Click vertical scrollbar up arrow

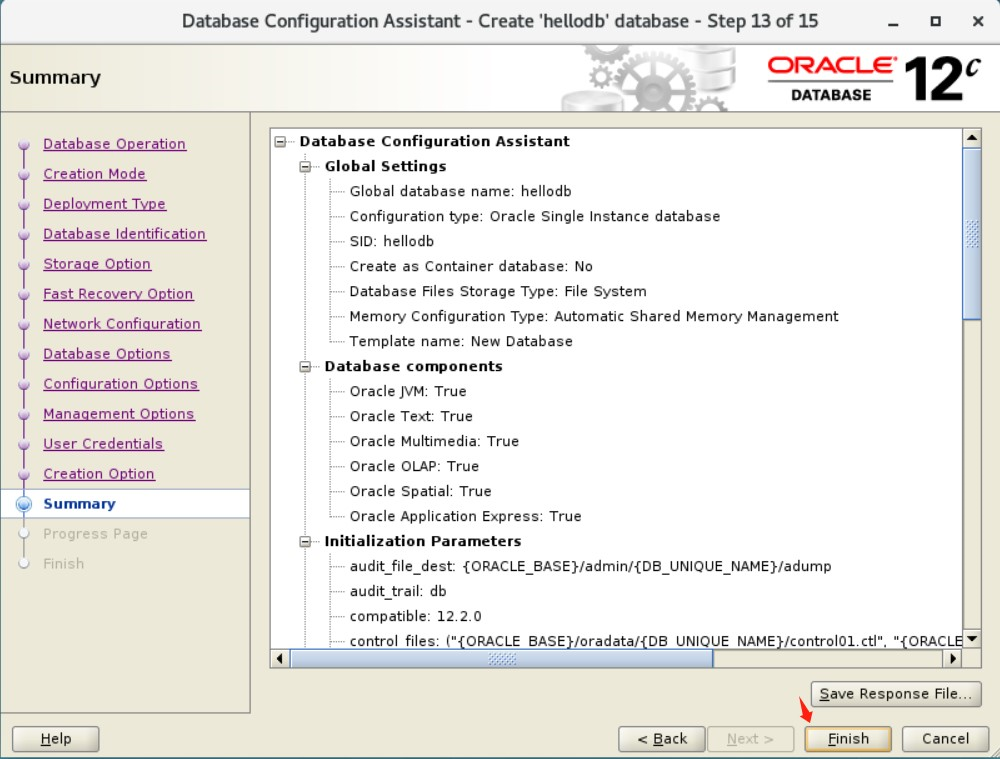[x=971, y=138]
